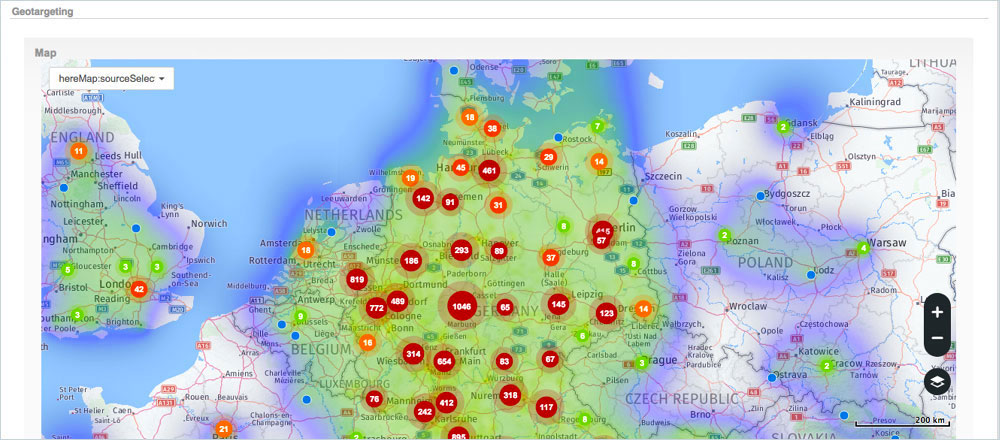
Task: Select the orange 11 cluster in England
Action: tap(78, 151)
